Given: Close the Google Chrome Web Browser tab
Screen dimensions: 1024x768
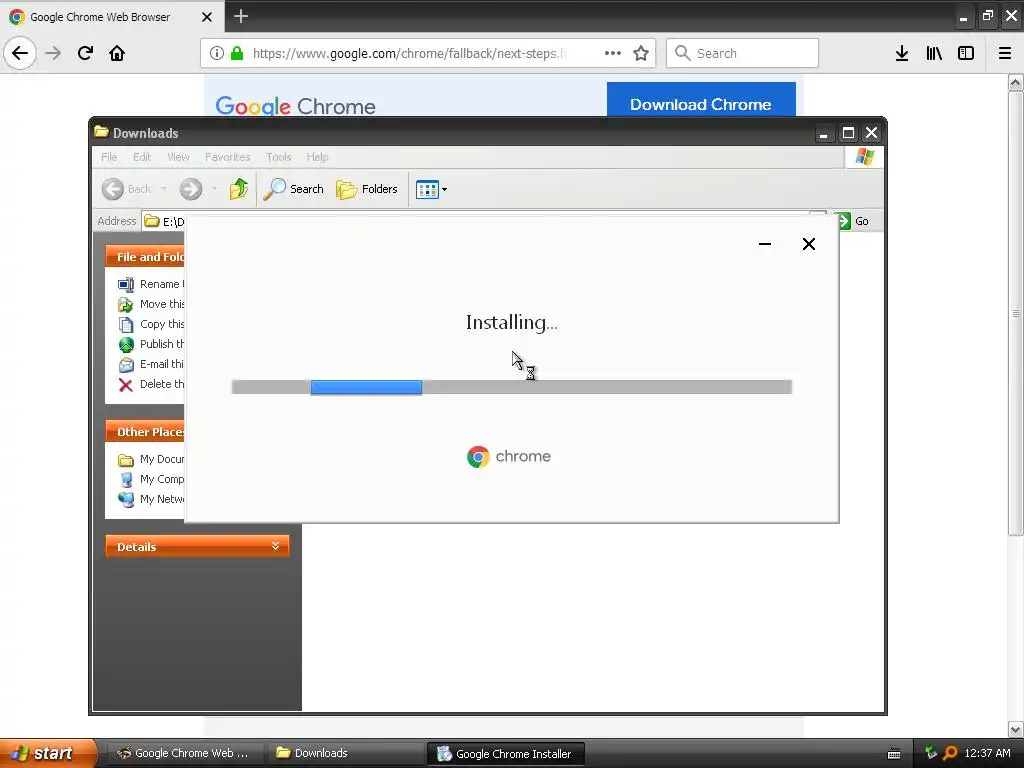Looking at the screenshot, I should coord(207,17).
